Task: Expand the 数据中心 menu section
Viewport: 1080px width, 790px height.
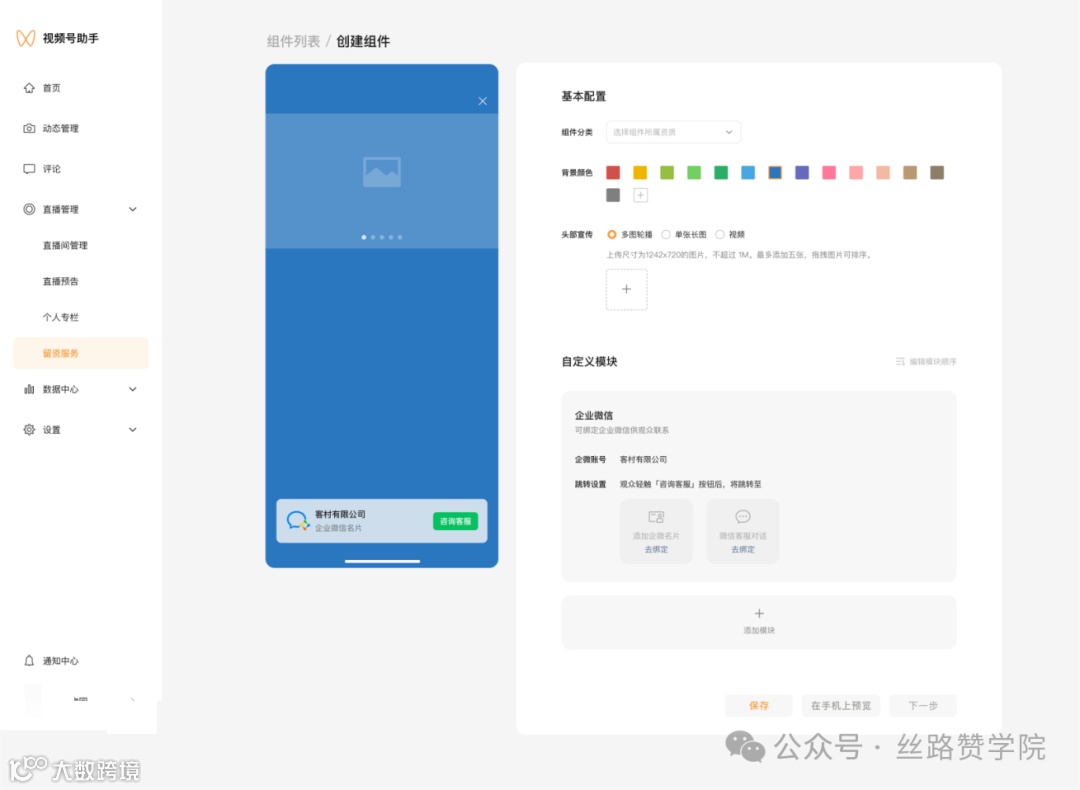Action: [x=132, y=389]
